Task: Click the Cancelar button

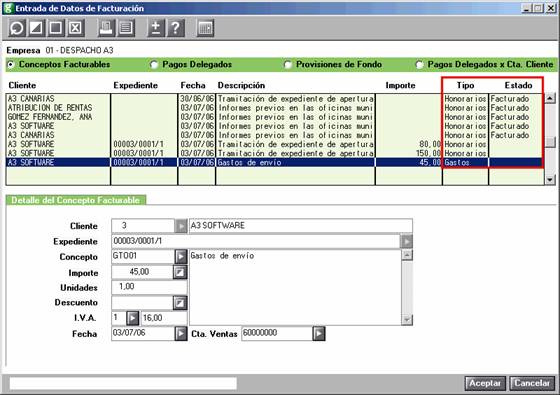Action: (x=532, y=383)
